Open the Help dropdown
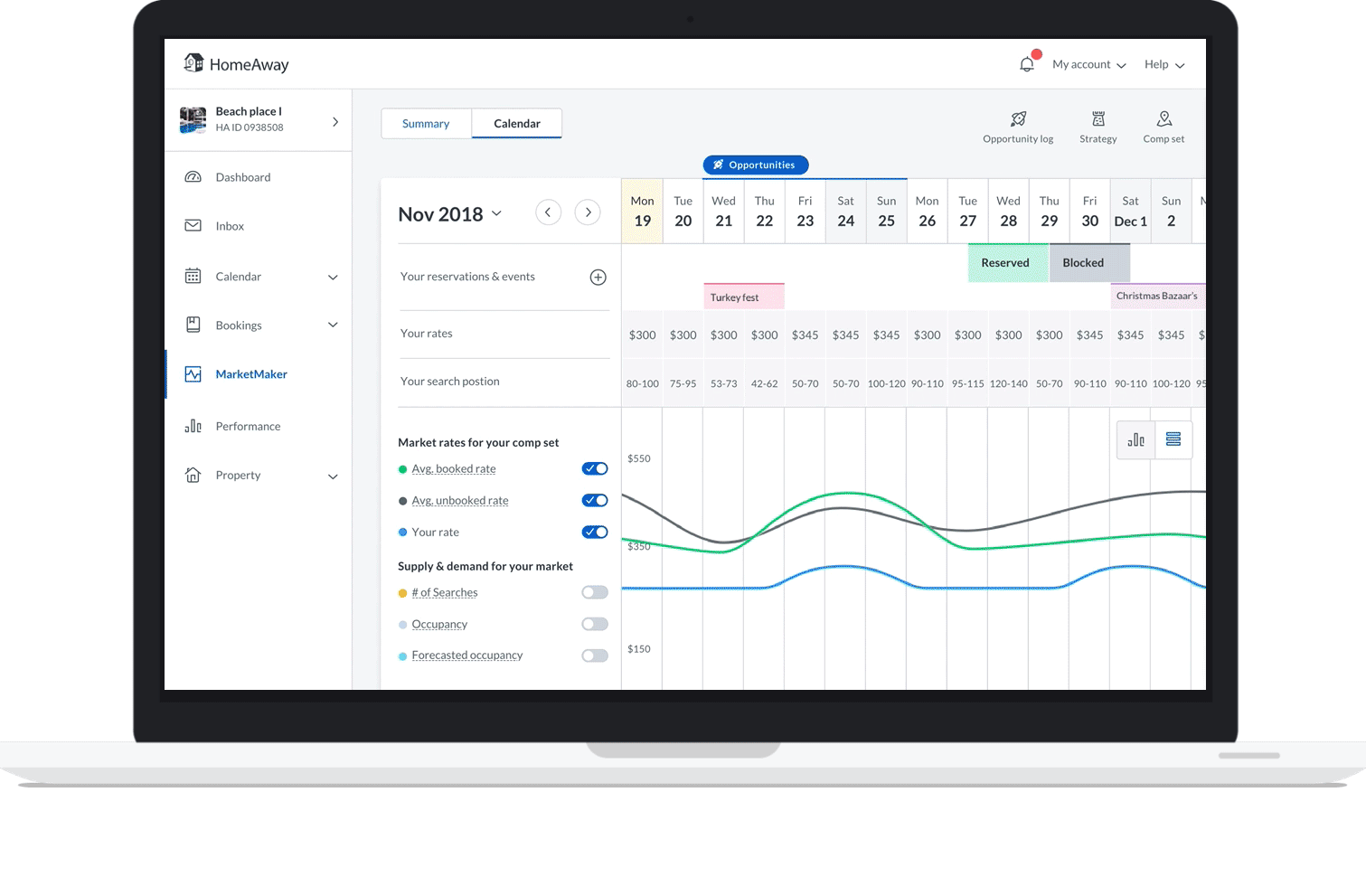The height and width of the screenshot is (896, 1366). (x=1164, y=64)
